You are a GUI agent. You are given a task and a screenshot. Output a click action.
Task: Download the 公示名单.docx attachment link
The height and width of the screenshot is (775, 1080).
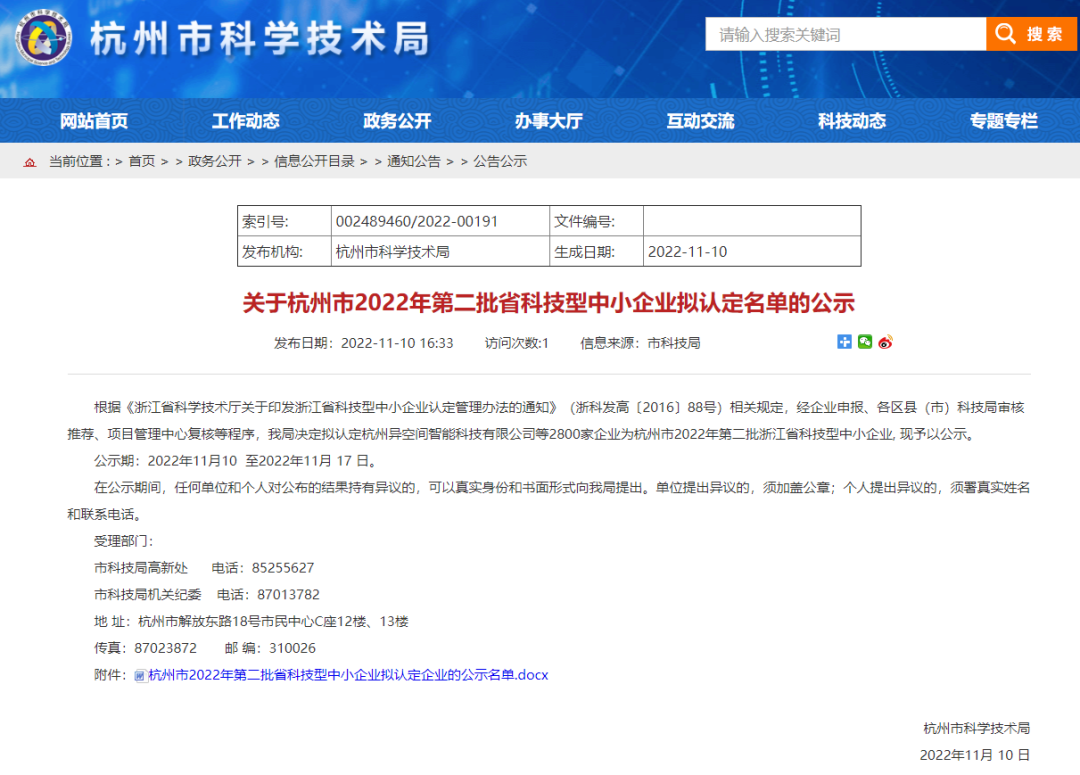348,675
